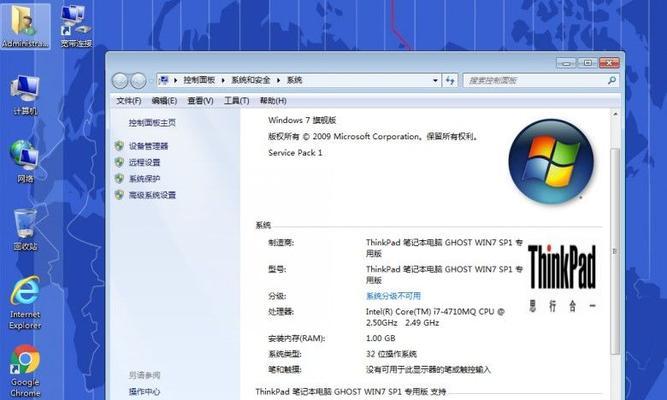Click the 系统类型: label
The height and width of the screenshot is (400, 667).
(x=285, y=354)
